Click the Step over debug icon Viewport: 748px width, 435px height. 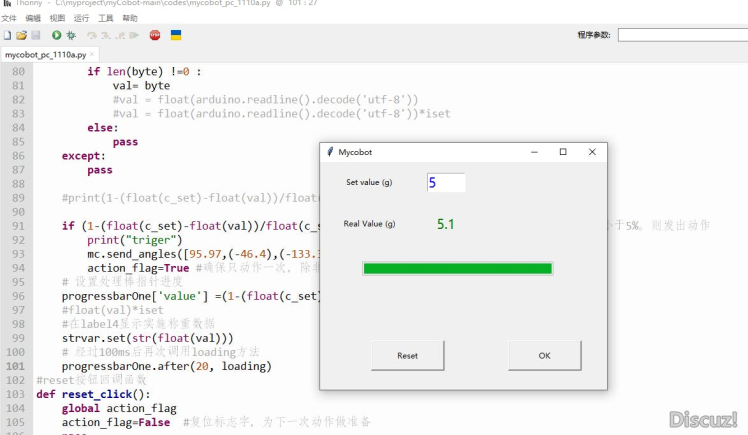pyautogui.click(x=92, y=35)
